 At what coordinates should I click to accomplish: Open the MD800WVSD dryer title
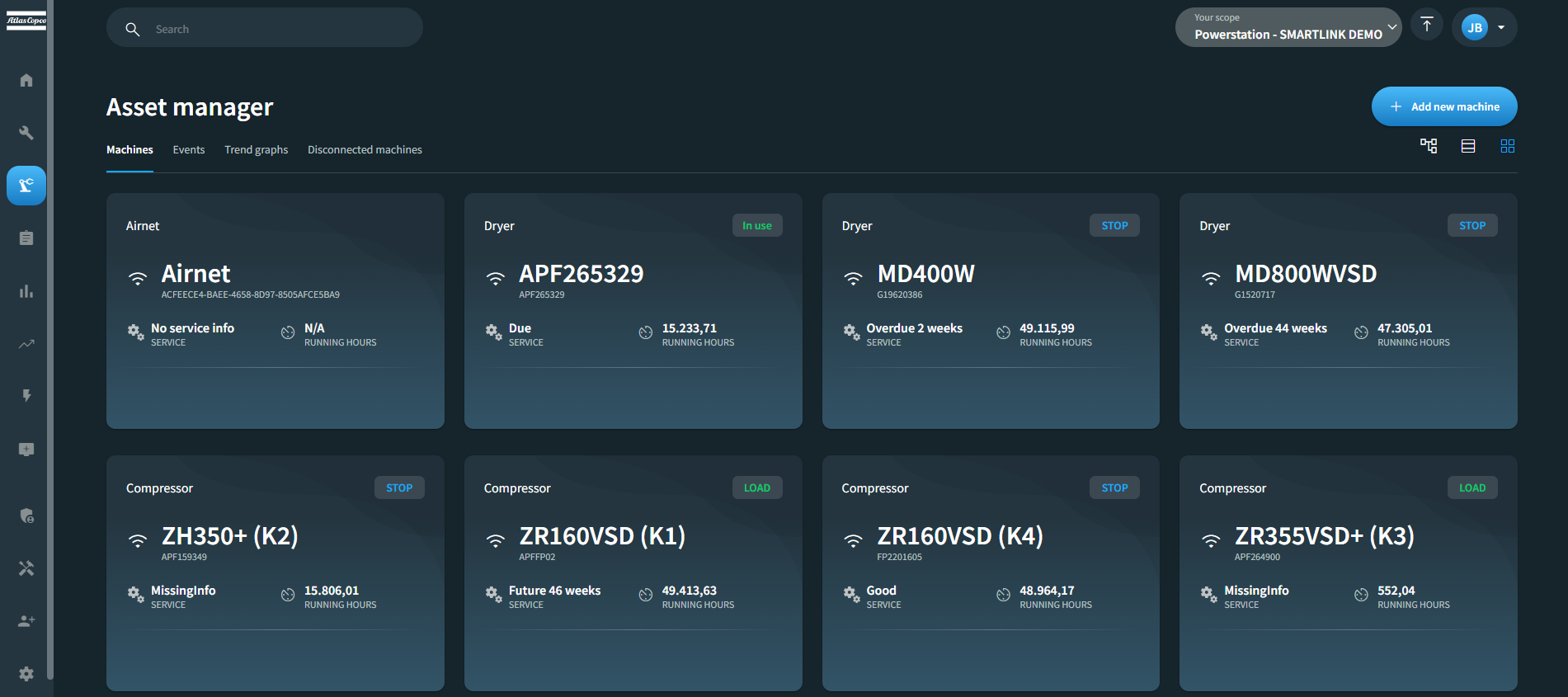coord(1306,274)
